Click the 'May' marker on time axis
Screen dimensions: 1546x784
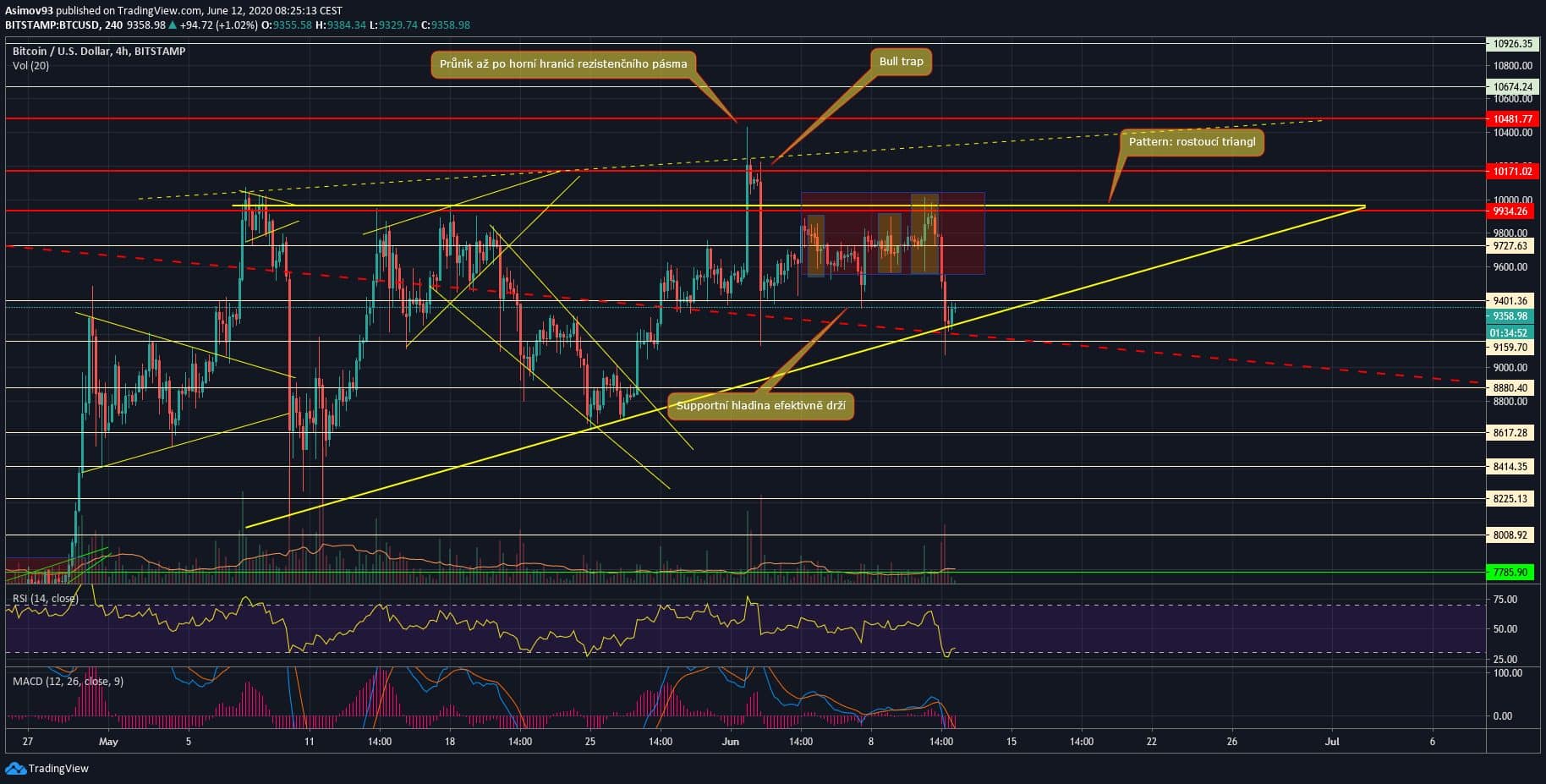tap(108, 742)
